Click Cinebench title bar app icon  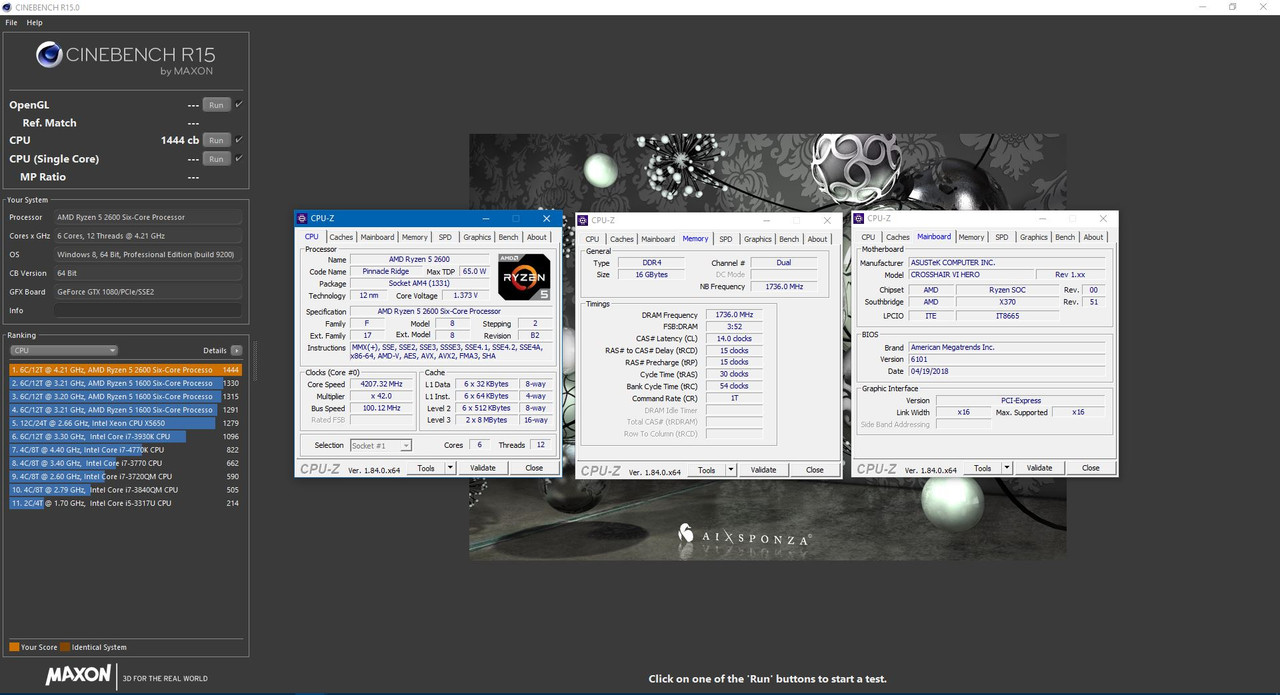pyautogui.click(x=8, y=7)
